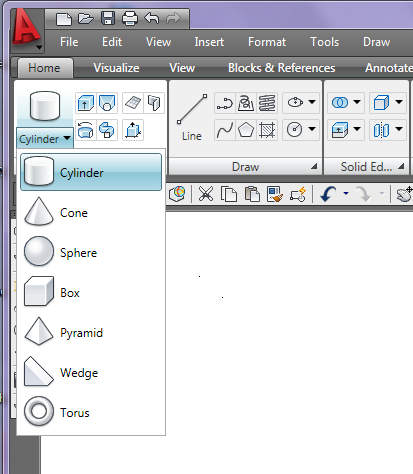The image size is (413, 474).
Task: Select the Line drawing tool
Action: (192, 118)
